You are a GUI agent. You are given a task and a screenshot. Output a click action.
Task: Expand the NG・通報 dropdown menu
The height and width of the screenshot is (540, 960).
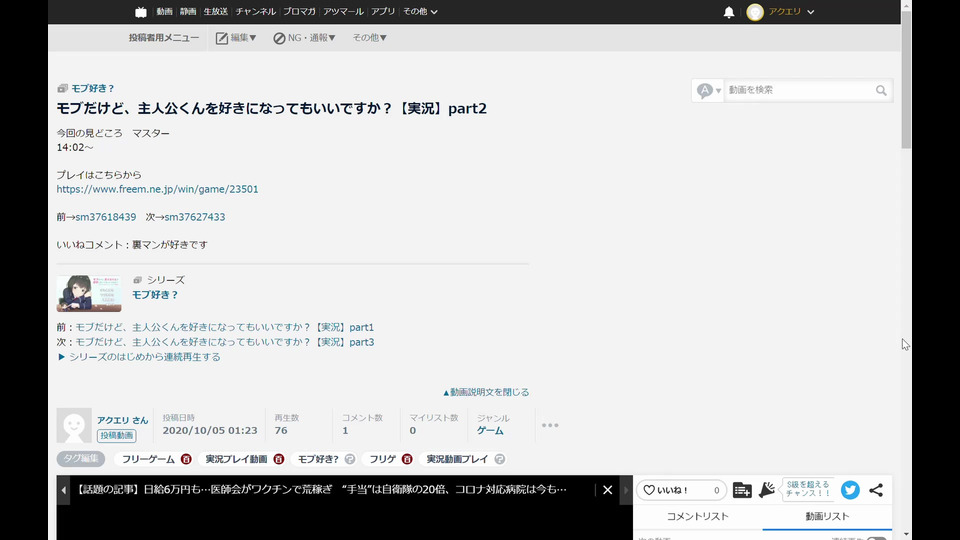coord(304,38)
